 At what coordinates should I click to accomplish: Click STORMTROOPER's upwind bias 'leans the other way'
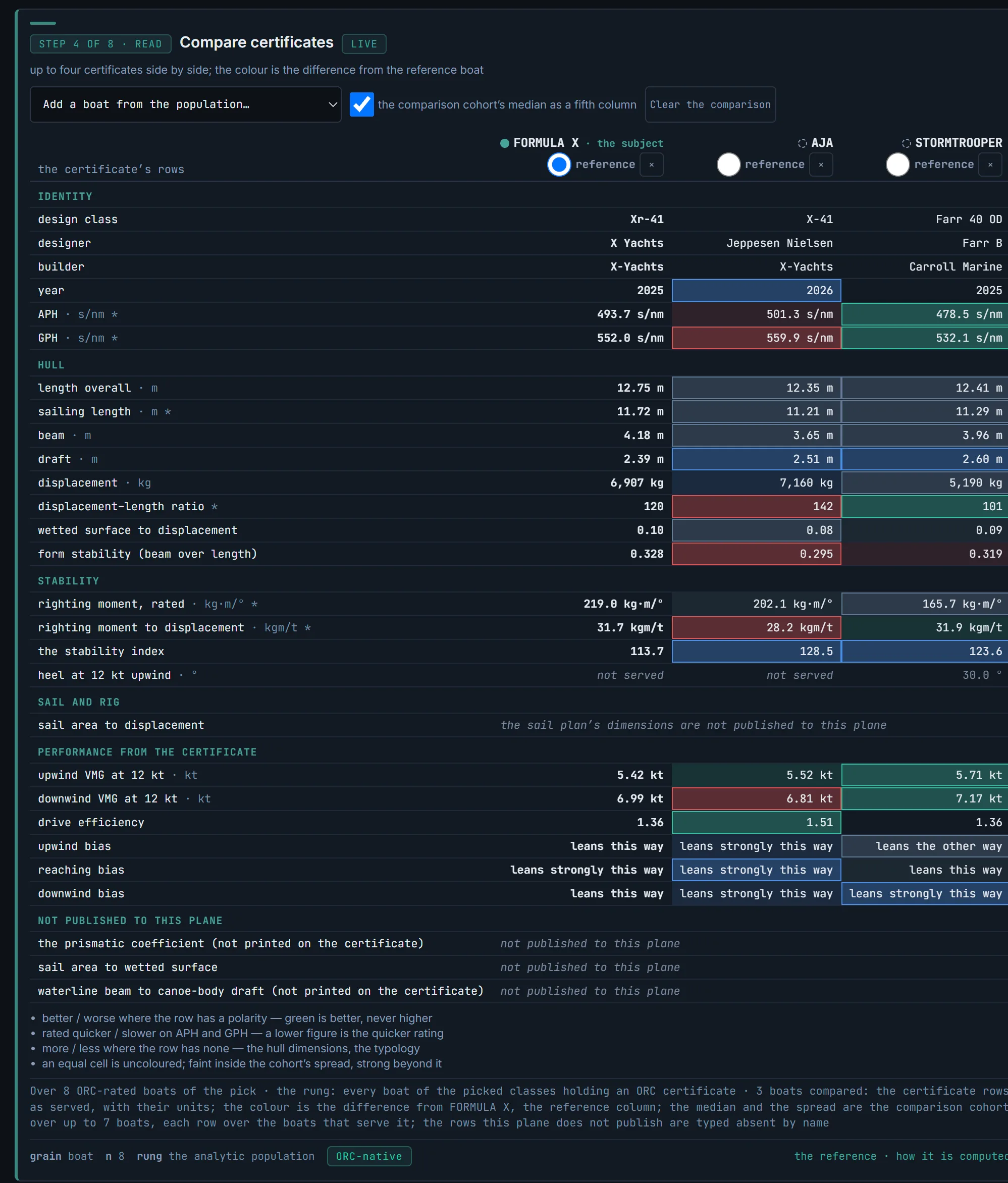925,846
